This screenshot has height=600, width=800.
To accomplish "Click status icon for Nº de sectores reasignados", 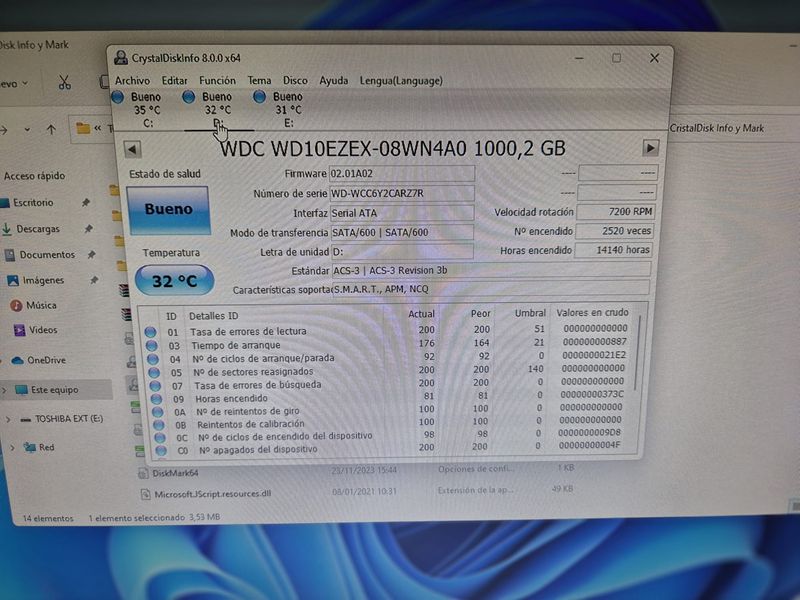I will click(x=154, y=372).
